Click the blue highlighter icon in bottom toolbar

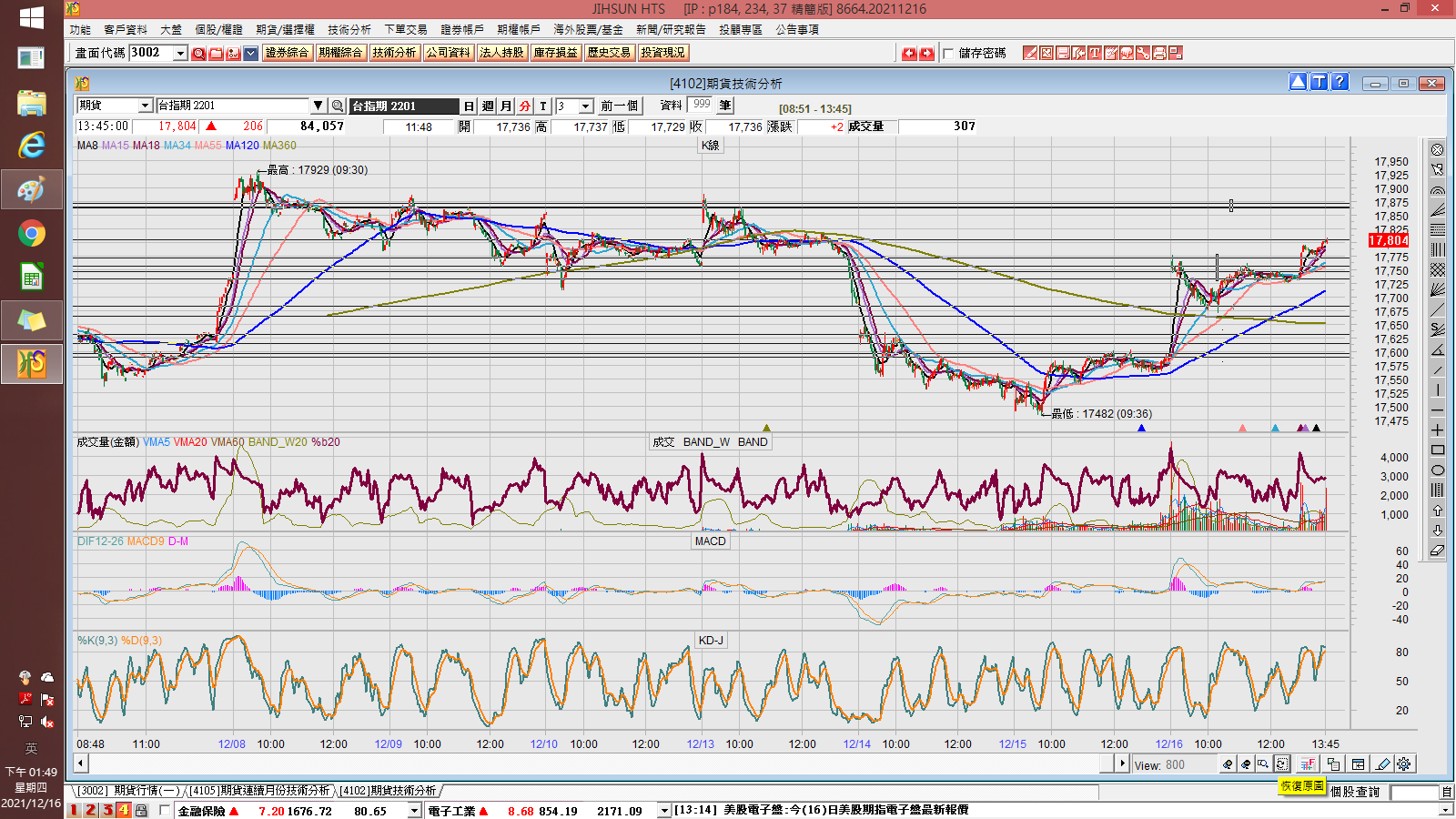(1382, 764)
